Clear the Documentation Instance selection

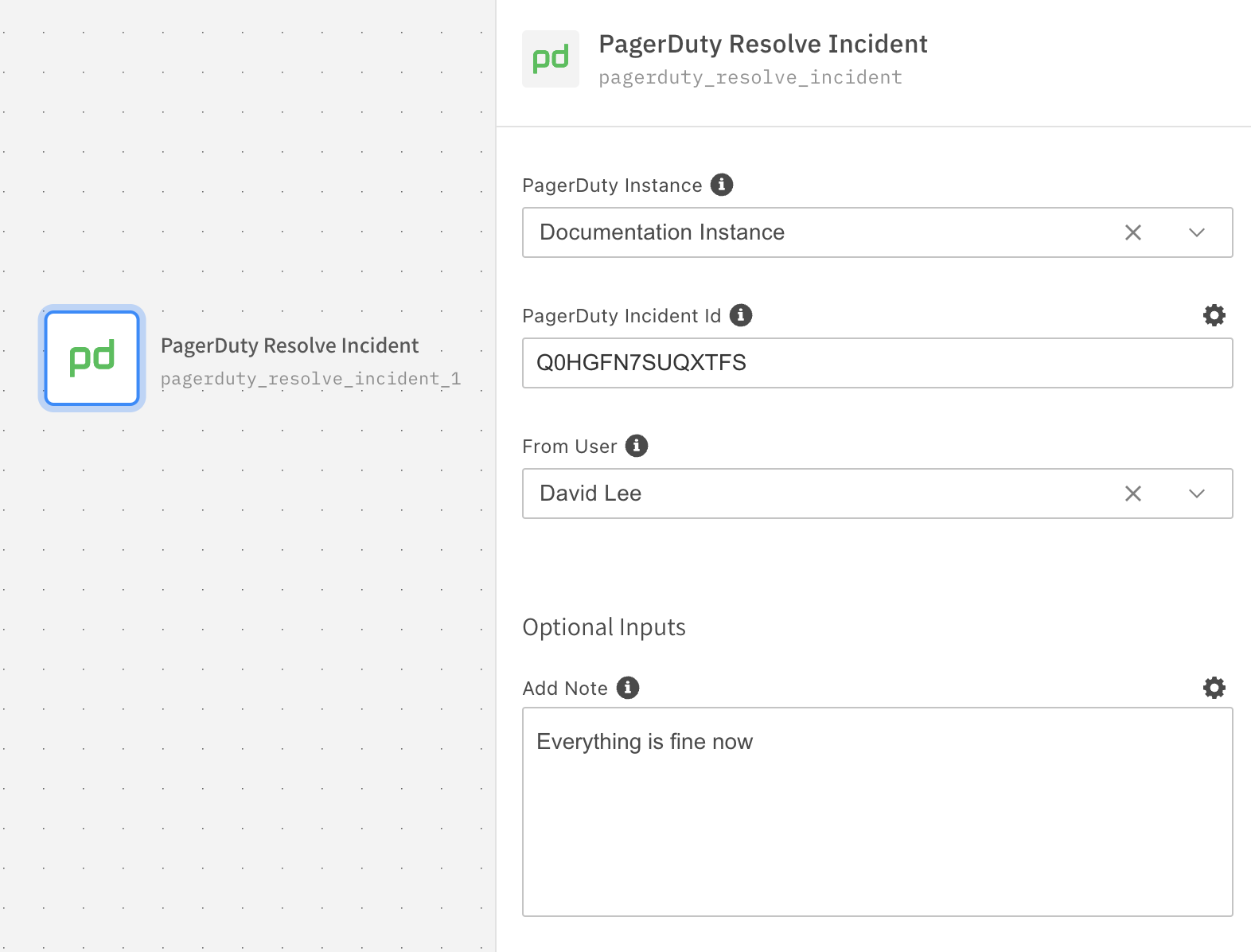[1132, 232]
